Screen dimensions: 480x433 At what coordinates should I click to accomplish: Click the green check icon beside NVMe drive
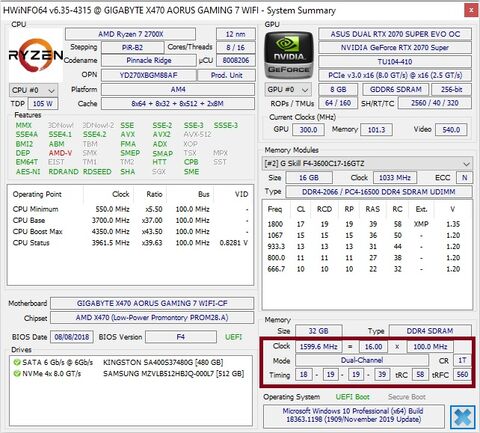click(17, 374)
